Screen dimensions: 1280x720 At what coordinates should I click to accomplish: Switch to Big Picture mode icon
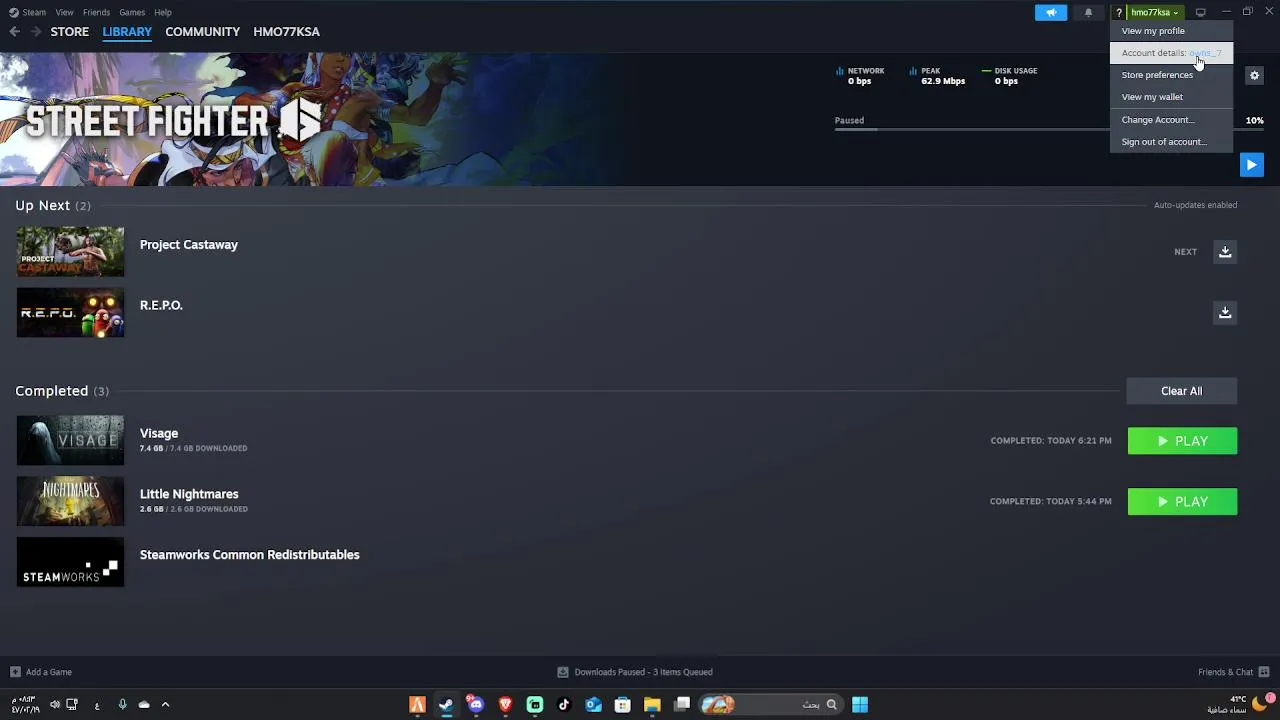(1201, 12)
